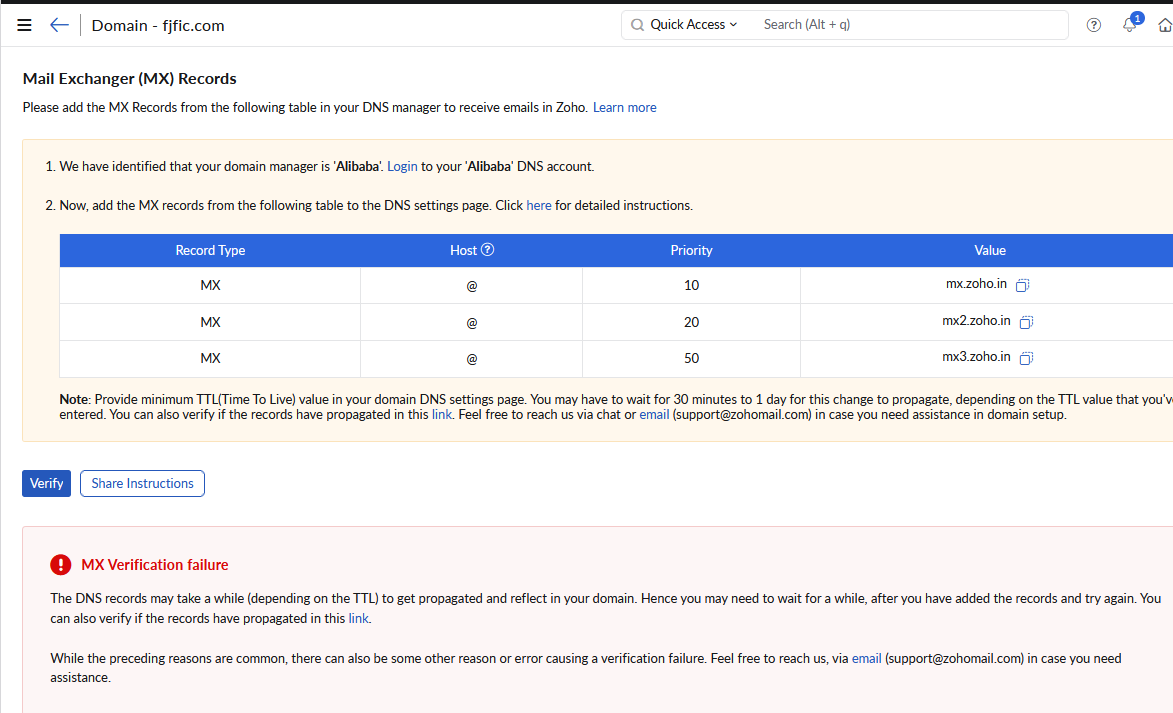Image resolution: width=1173 pixels, height=713 pixels.
Task: Click mx3.zoho.in value text
Action: click(976, 356)
